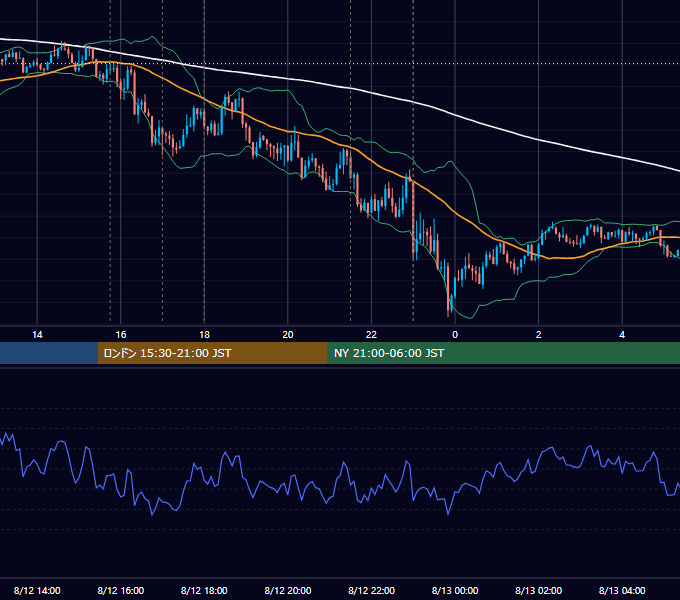Click the 8/13 00:00 time label
Viewport: 680px width, 600px height.
coord(455,590)
